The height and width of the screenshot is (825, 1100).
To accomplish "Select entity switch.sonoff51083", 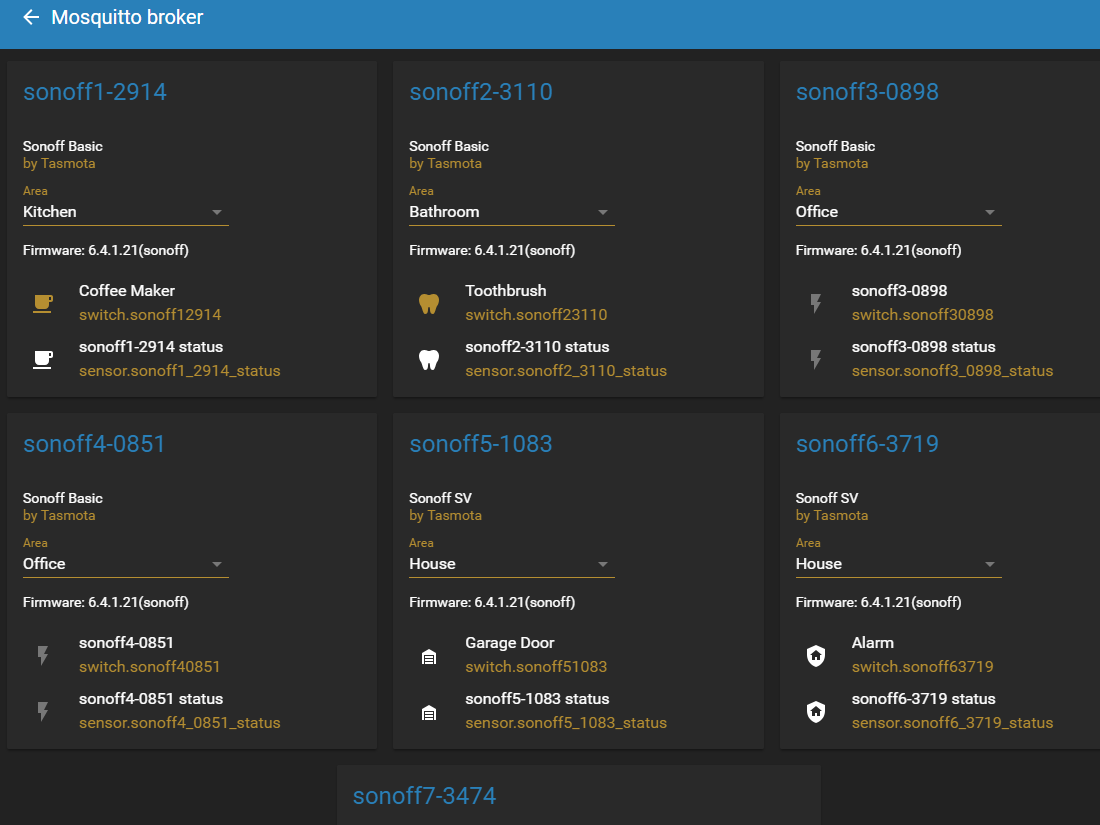I will point(536,667).
